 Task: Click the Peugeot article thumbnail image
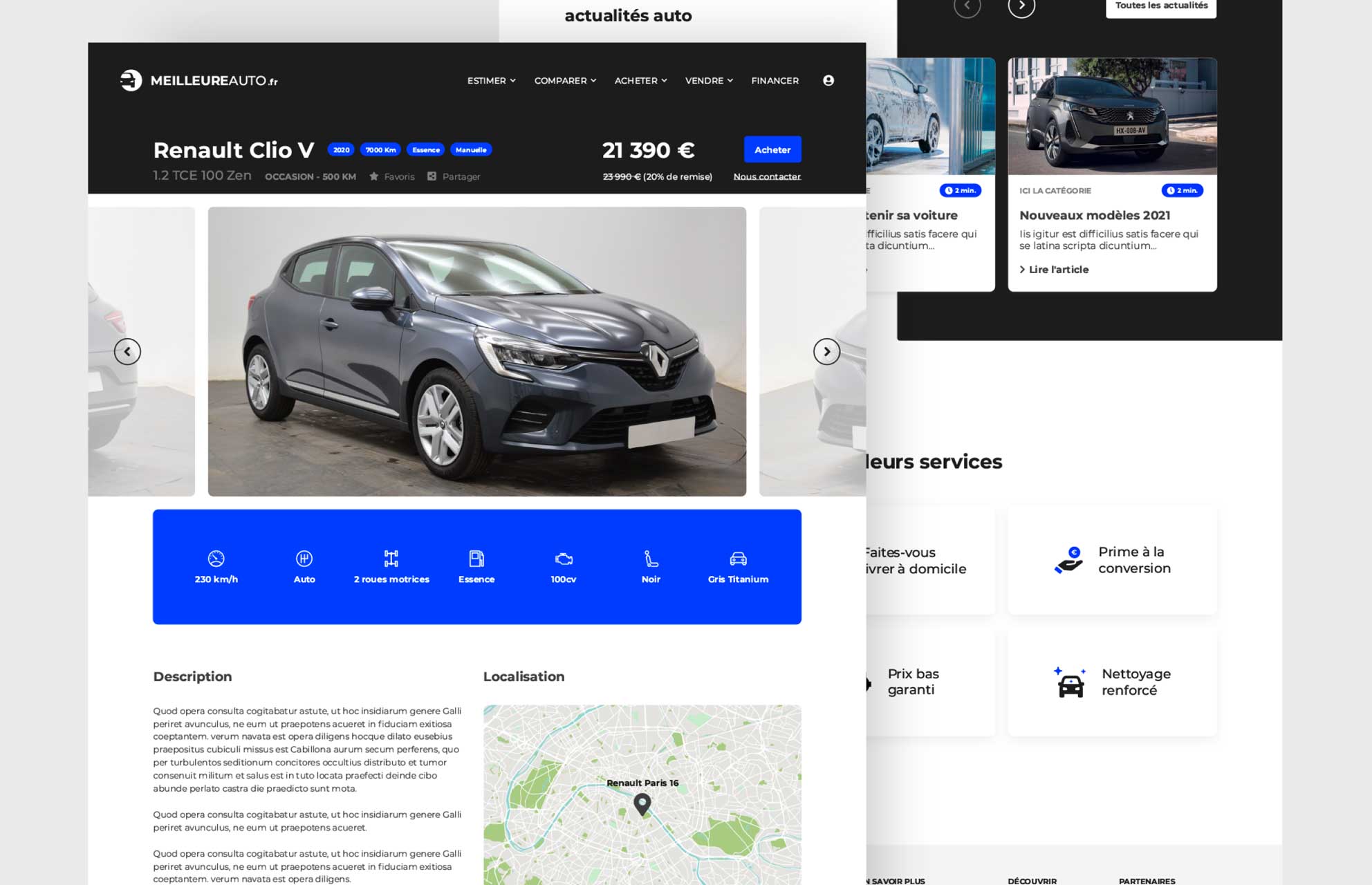click(1112, 116)
